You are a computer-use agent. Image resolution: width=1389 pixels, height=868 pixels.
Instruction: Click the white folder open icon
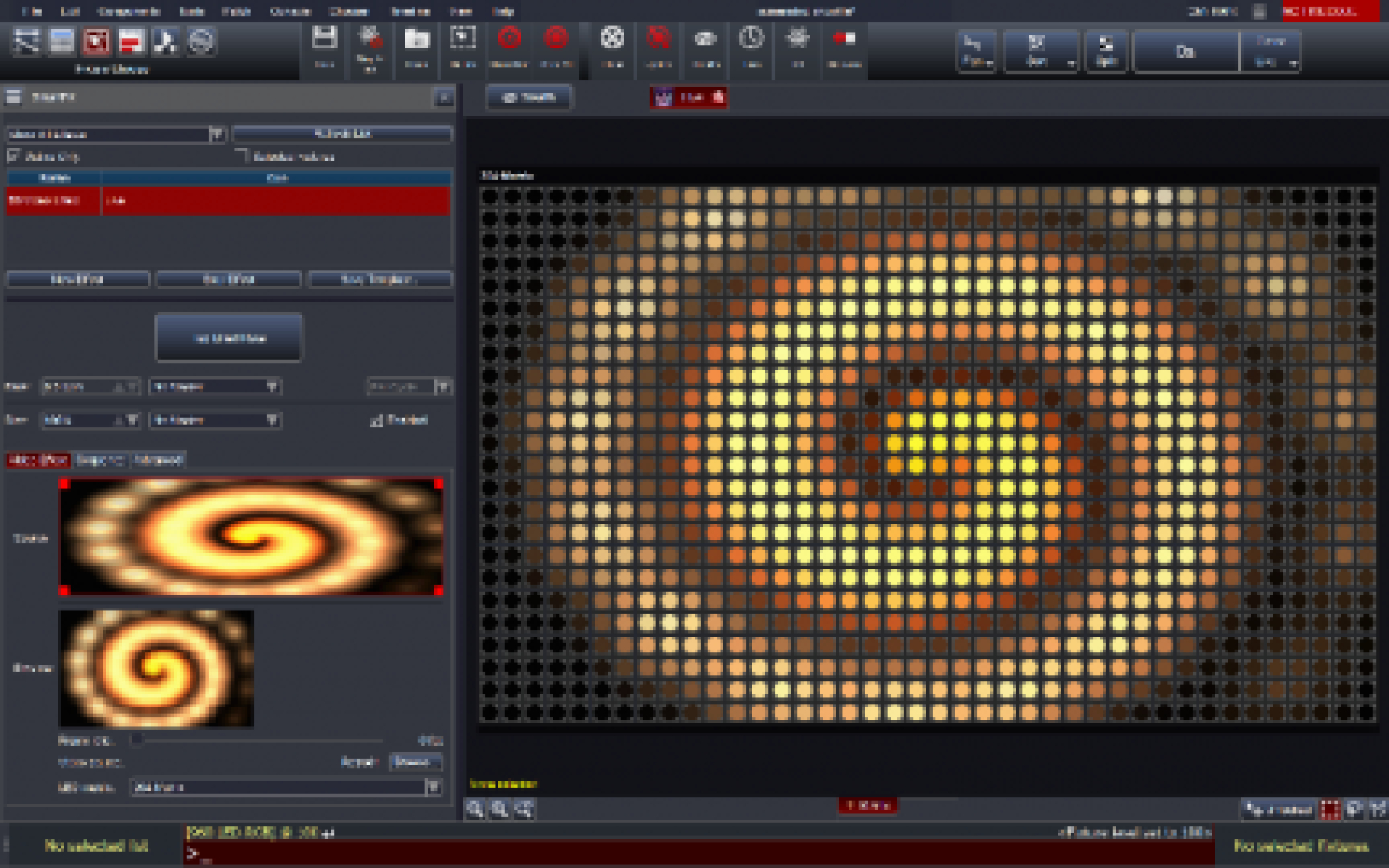pos(417,38)
